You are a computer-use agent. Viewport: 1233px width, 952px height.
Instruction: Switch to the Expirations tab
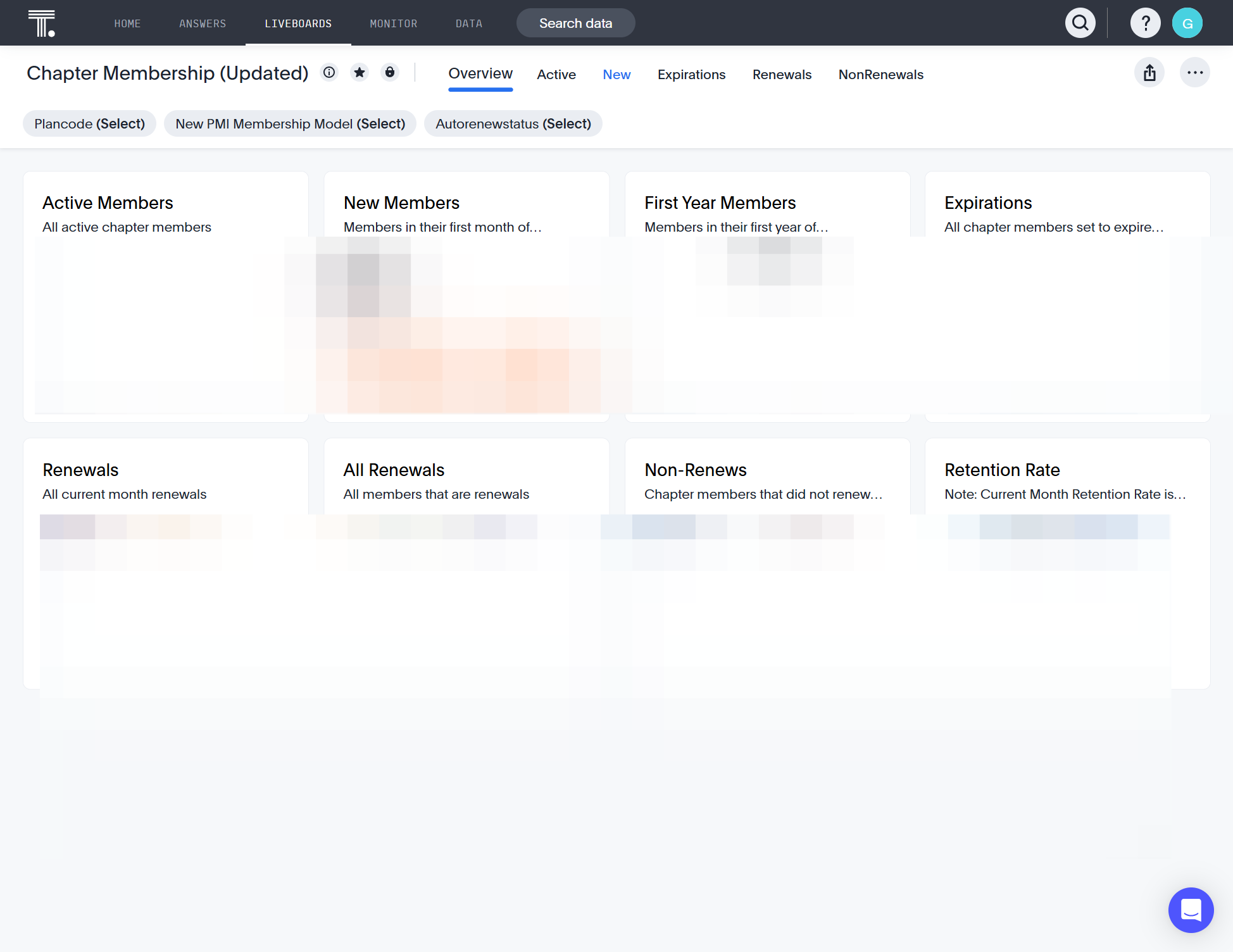coord(691,75)
